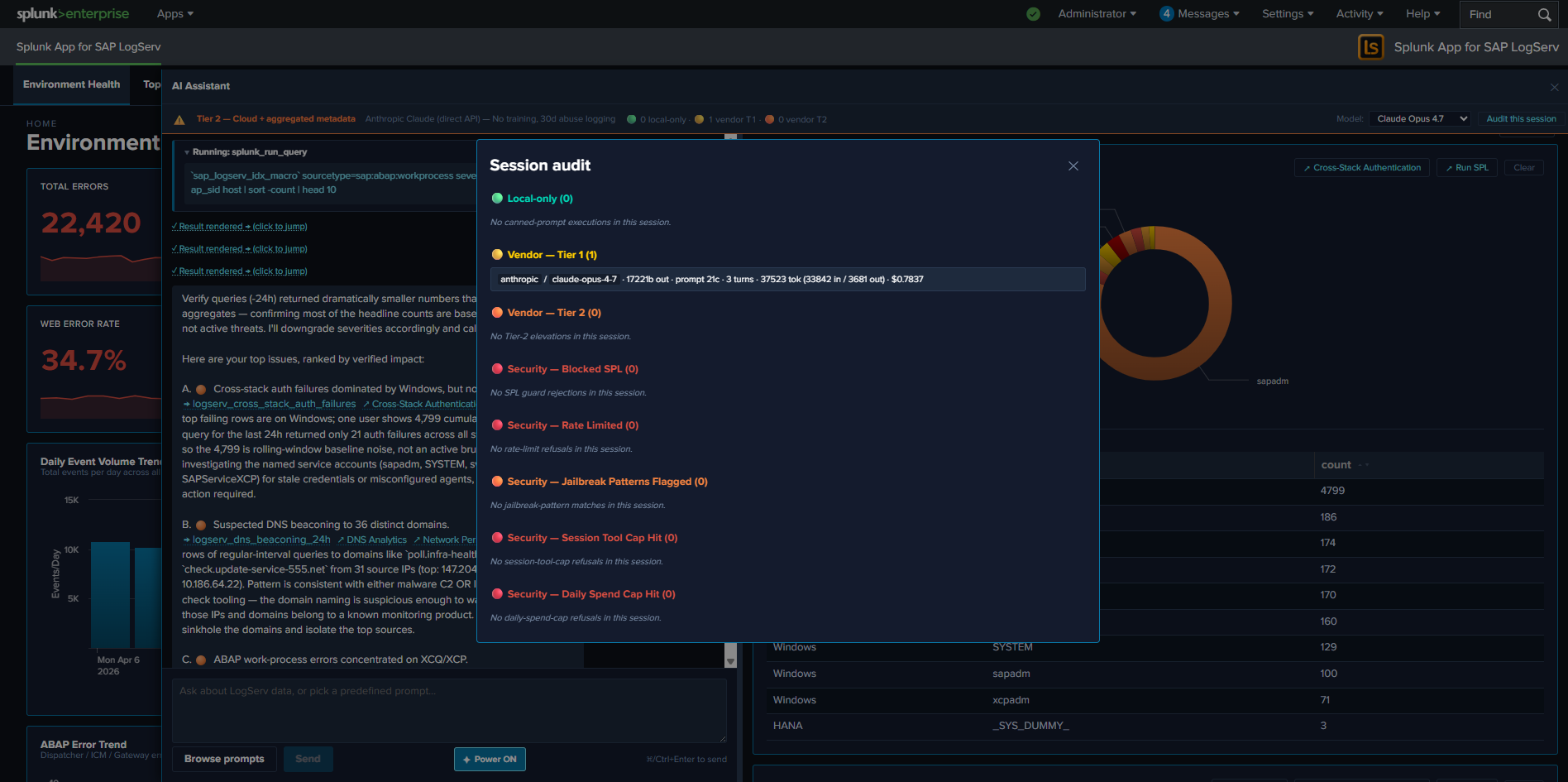Click the Browse prompts button
This screenshot has height=782, width=1568.
click(224, 759)
